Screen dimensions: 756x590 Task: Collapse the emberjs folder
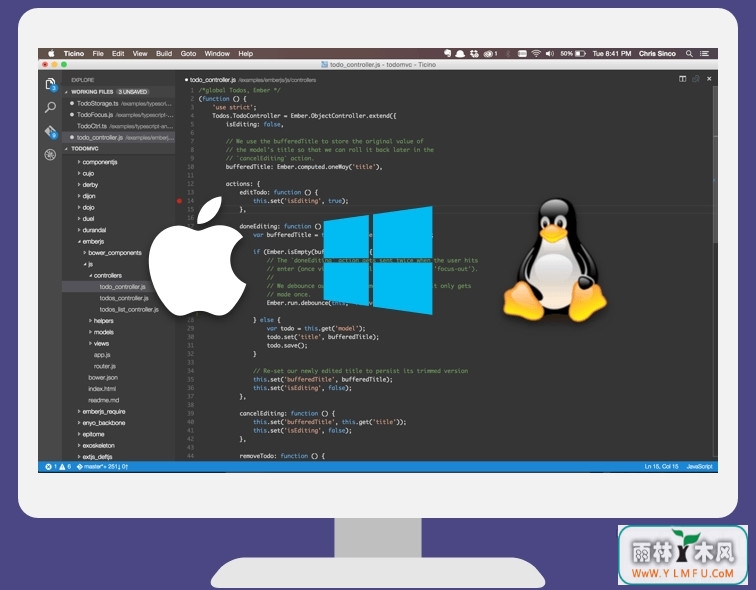coord(79,241)
